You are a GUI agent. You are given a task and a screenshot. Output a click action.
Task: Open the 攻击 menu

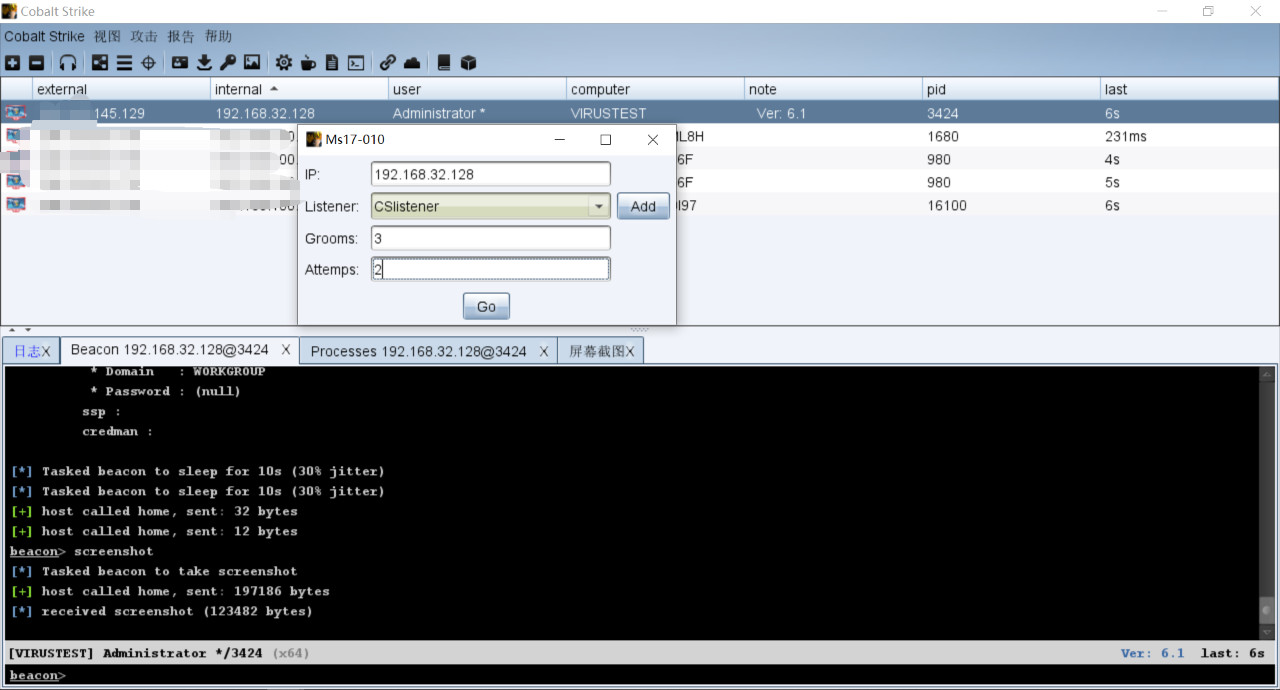[144, 36]
